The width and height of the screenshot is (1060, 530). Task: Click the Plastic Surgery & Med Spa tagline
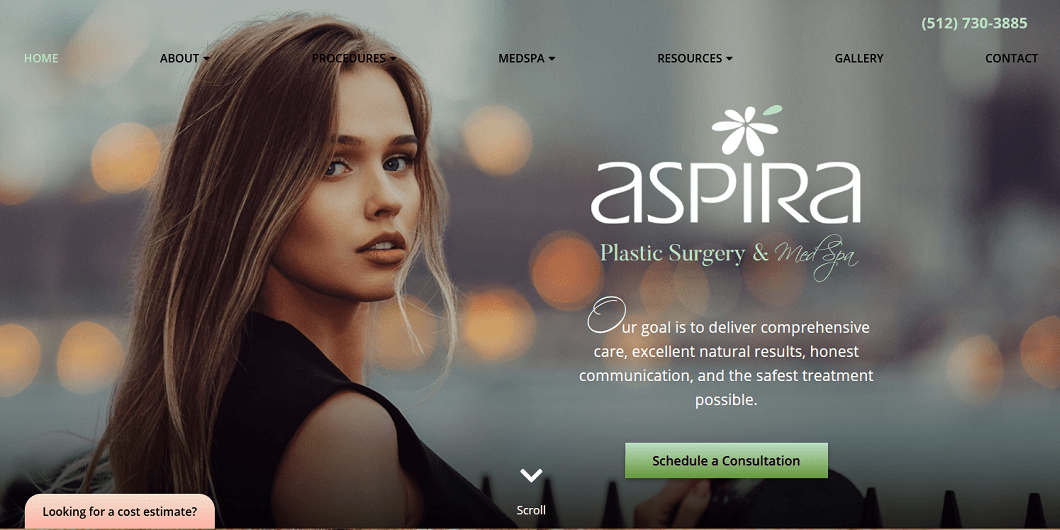point(729,258)
